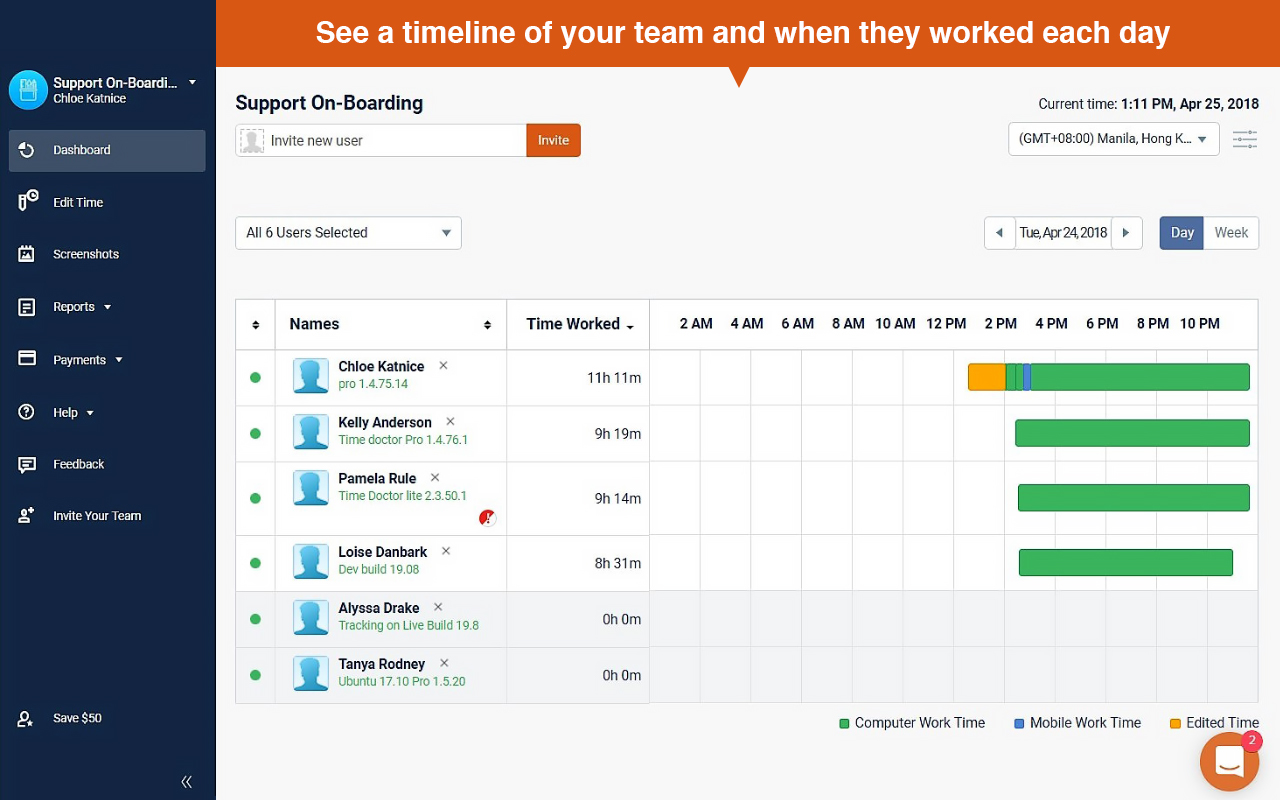Click the Save $50 link
Viewport: 1280px width, 800px height.
point(77,718)
